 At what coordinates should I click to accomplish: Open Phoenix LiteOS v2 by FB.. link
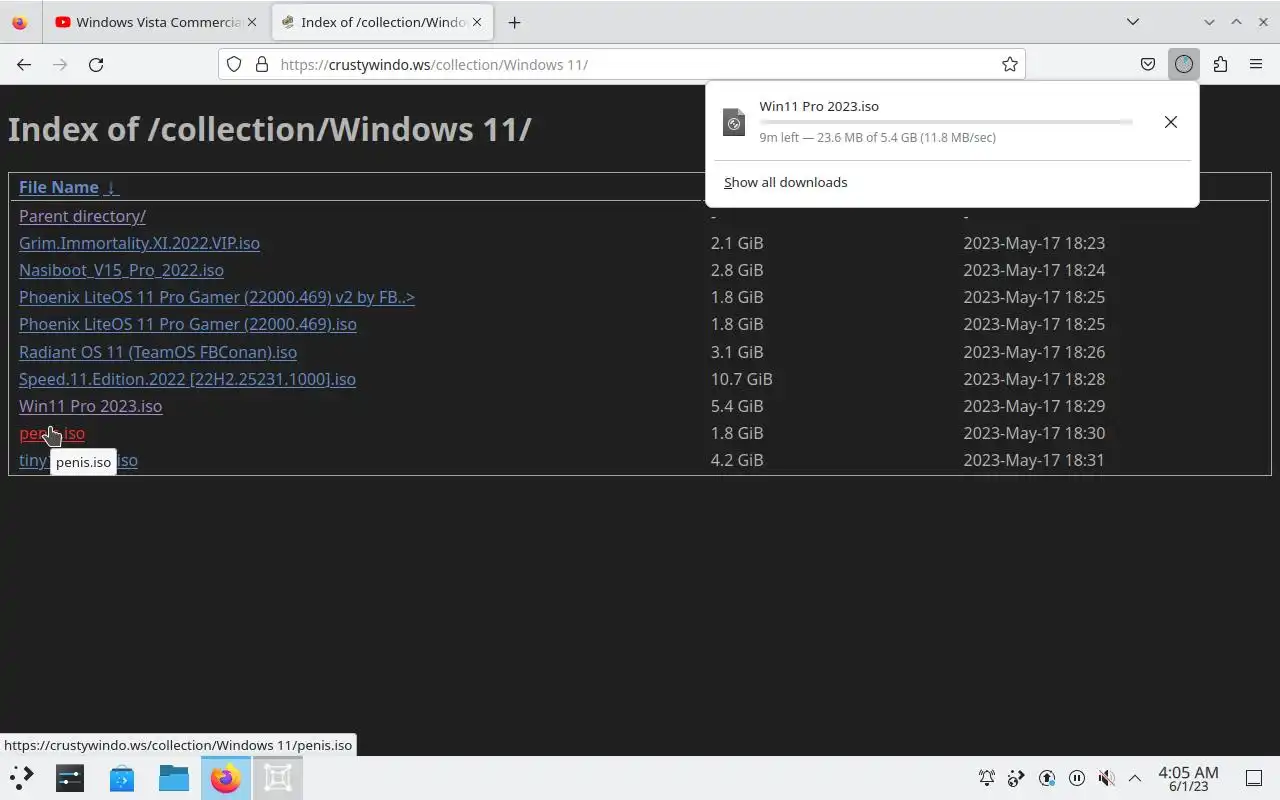point(217,297)
